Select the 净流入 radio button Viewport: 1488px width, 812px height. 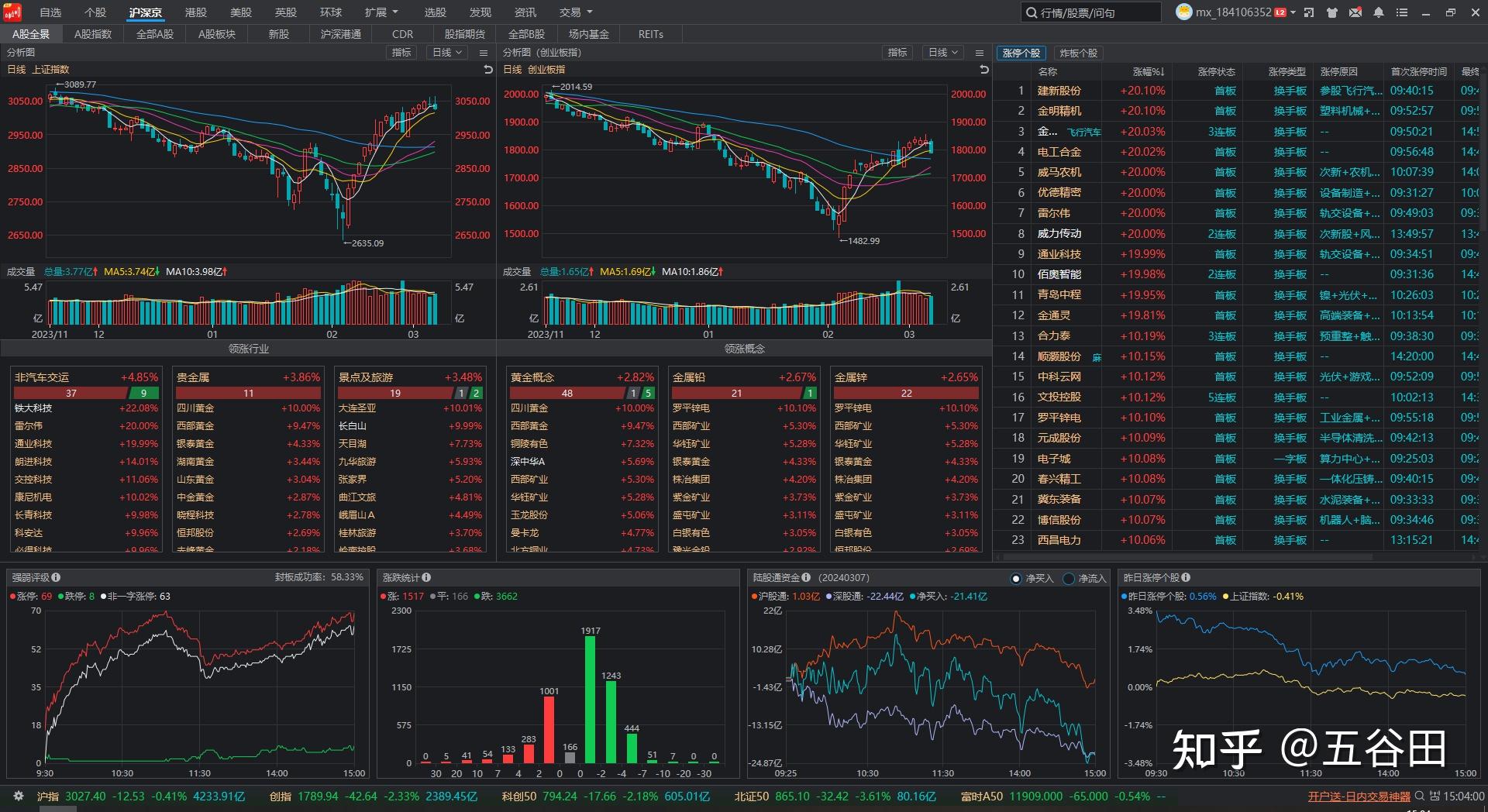click(x=1069, y=578)
